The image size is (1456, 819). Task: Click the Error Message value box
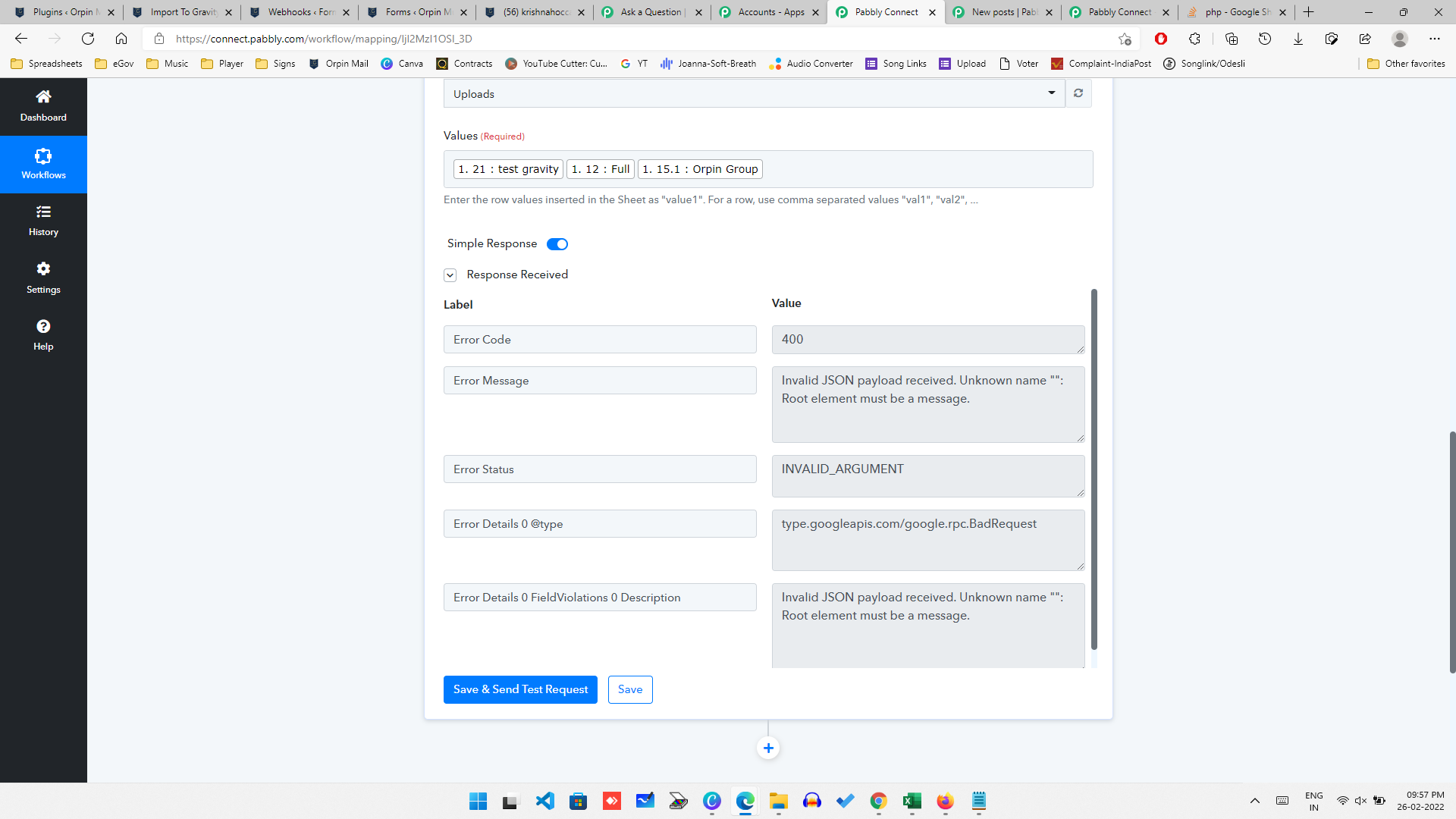tap(928, 404)
